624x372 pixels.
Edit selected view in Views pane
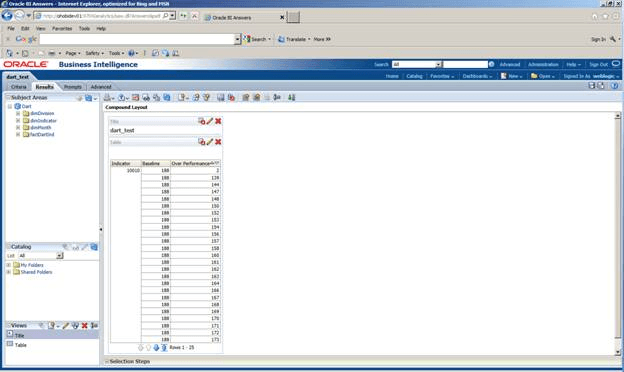(66, 325)
